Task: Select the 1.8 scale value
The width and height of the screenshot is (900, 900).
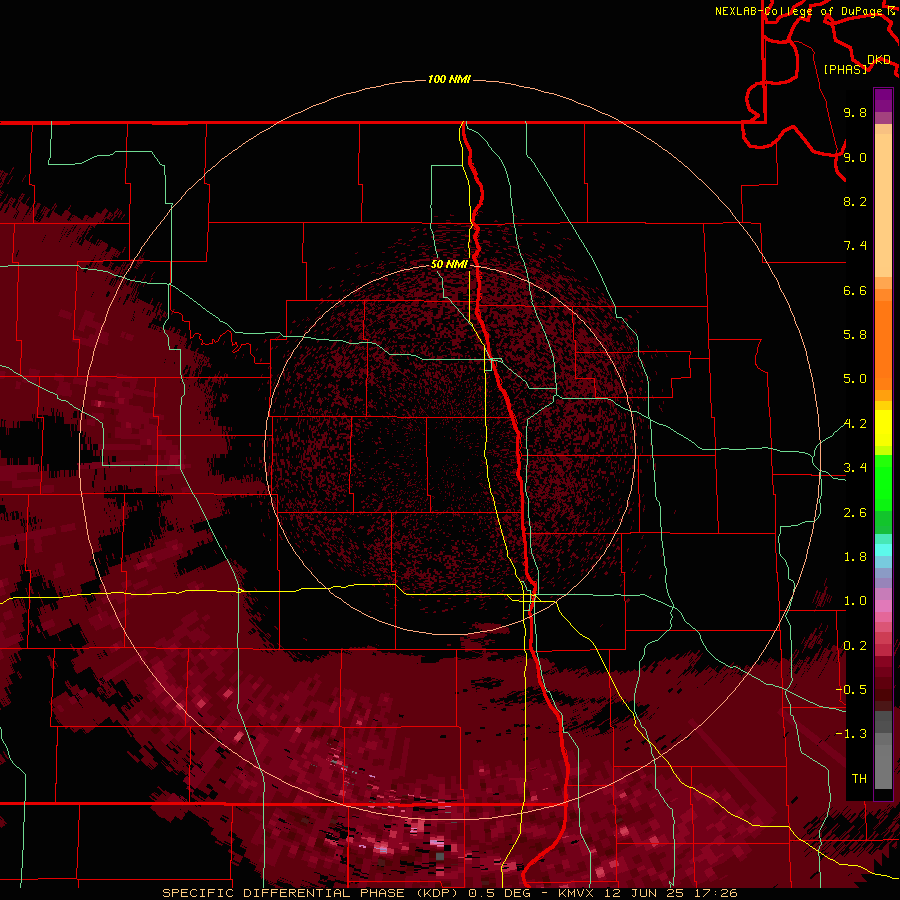Action: tap(855, 557)
